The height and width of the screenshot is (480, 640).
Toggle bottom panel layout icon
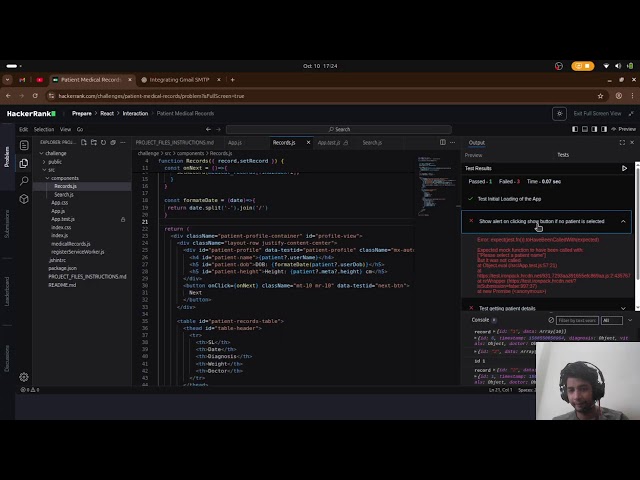[584, 129]
